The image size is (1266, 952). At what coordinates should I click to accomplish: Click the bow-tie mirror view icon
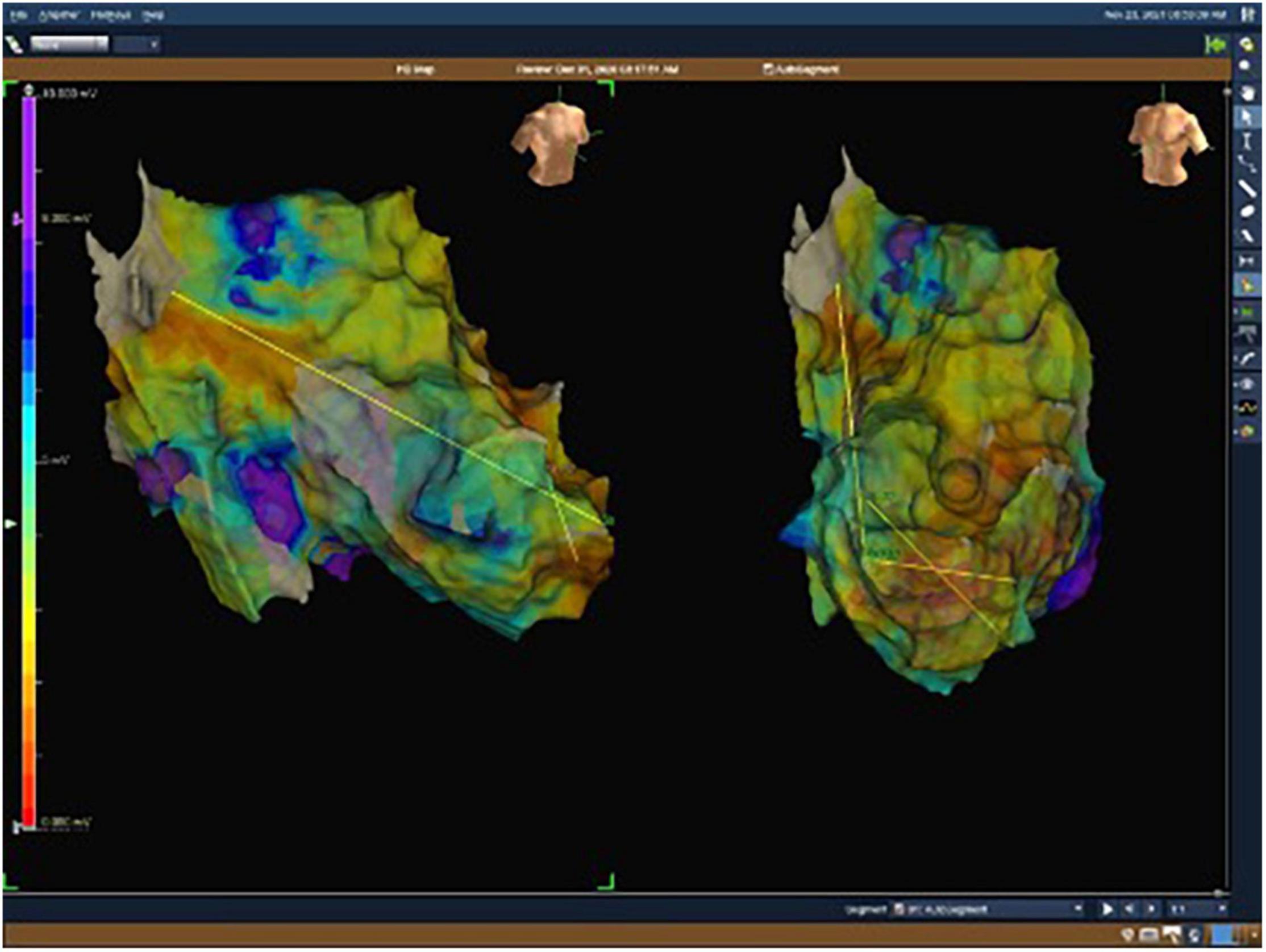1247,261
